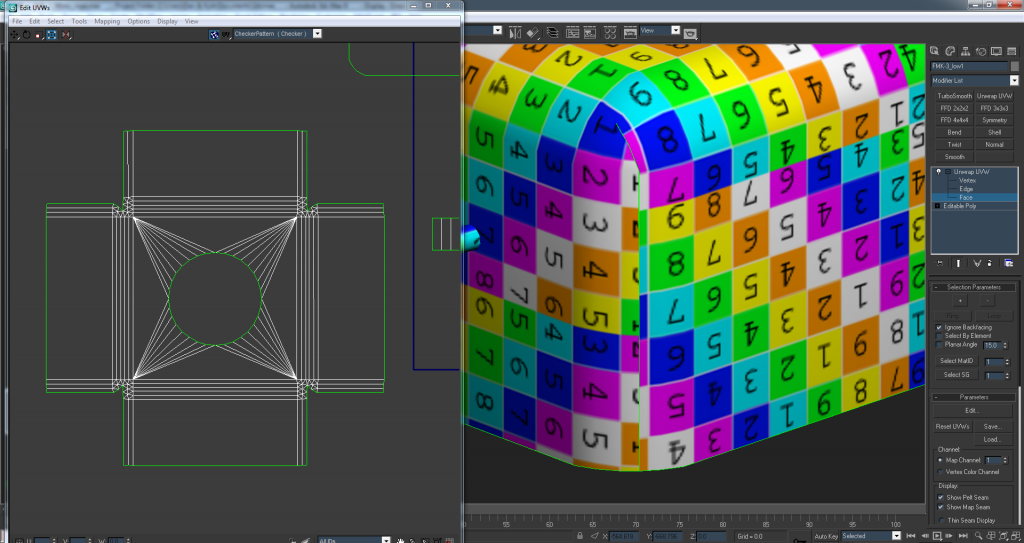Open the Display command panel tab

pyautogui.click(x=997, y=50)
